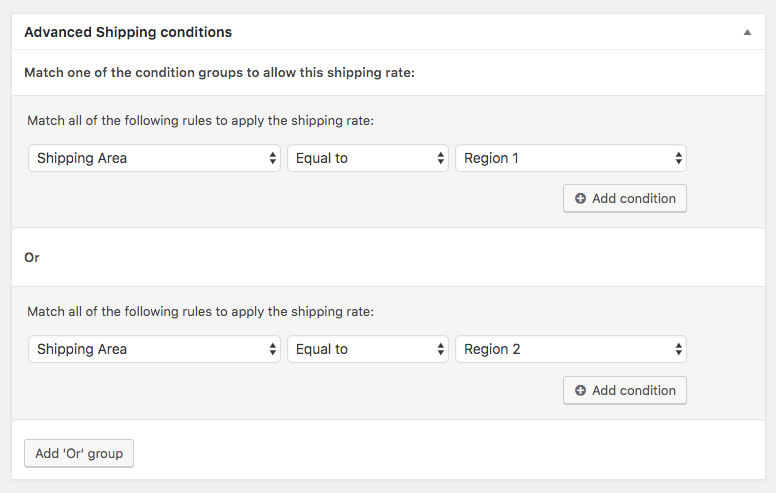Click the up-down arrows on Region 1 select
This screenshot has width=776, height=493.
pyautogui.click(x=679, y=158)
